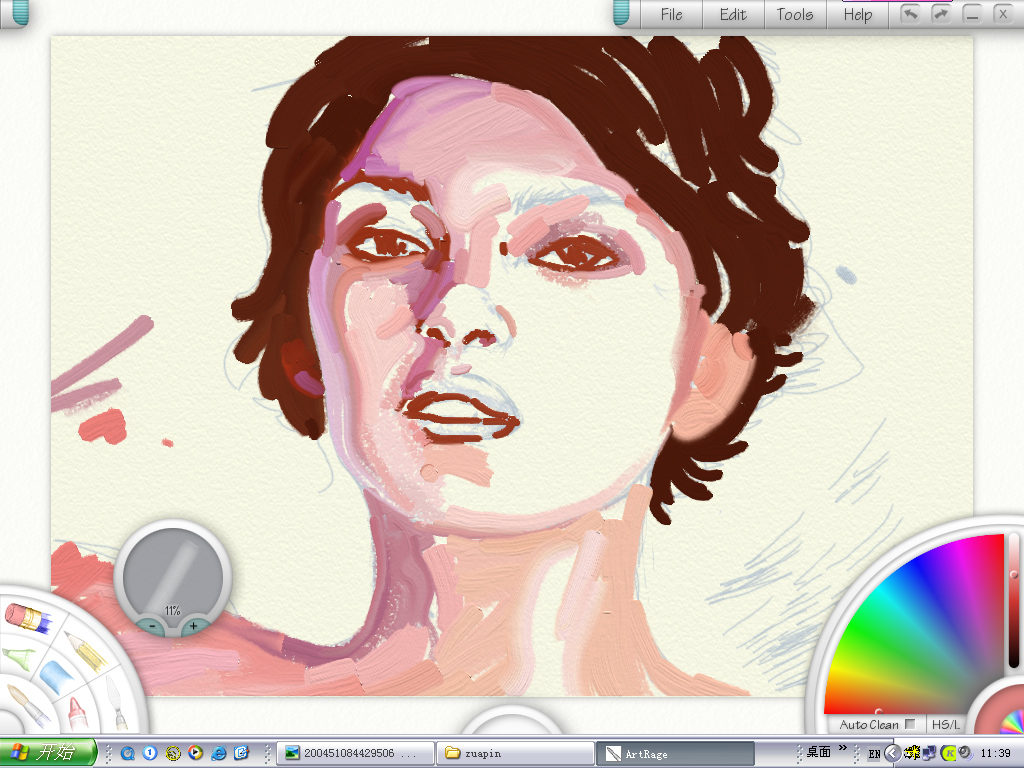The width and height of the screenshot is (1024, 768).
Task: Click the blue number-one Quick Launch icon
Action: point(150,753)
